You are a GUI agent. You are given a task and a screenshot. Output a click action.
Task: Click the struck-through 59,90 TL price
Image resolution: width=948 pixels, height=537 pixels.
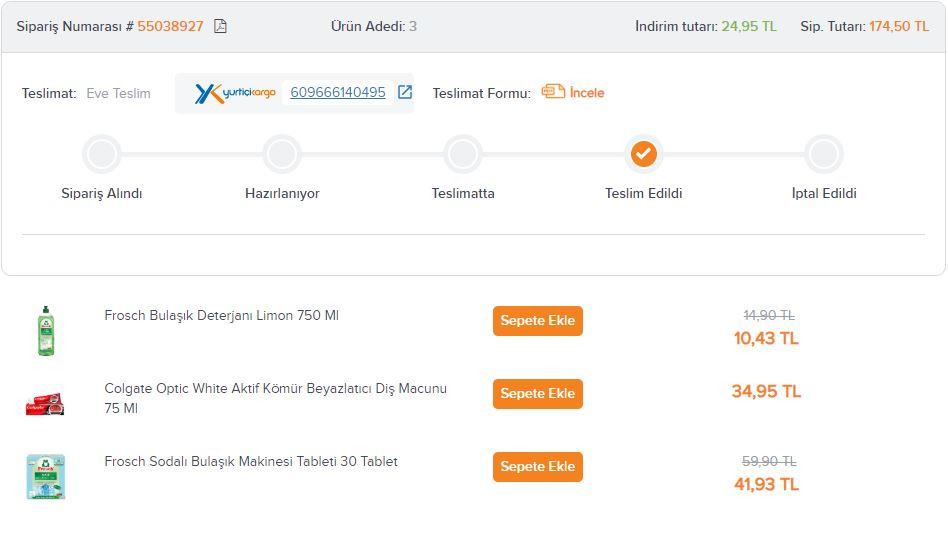[x=768, y=461]
